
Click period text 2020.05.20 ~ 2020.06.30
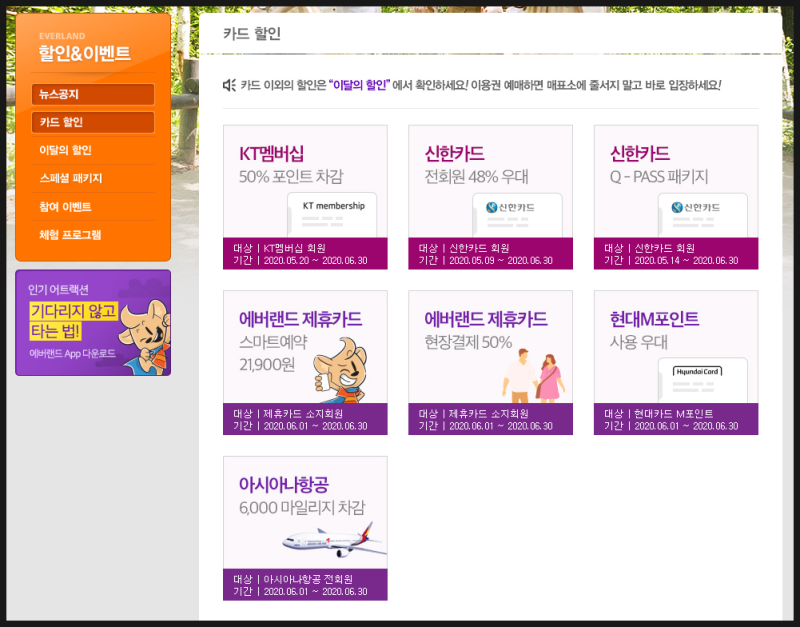pos(315,261)
